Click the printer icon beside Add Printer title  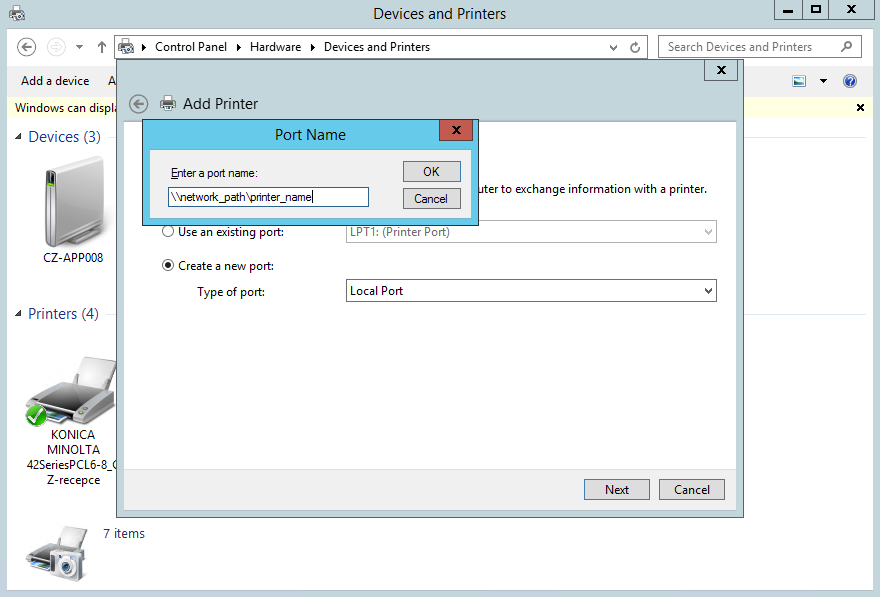[168, 103]
